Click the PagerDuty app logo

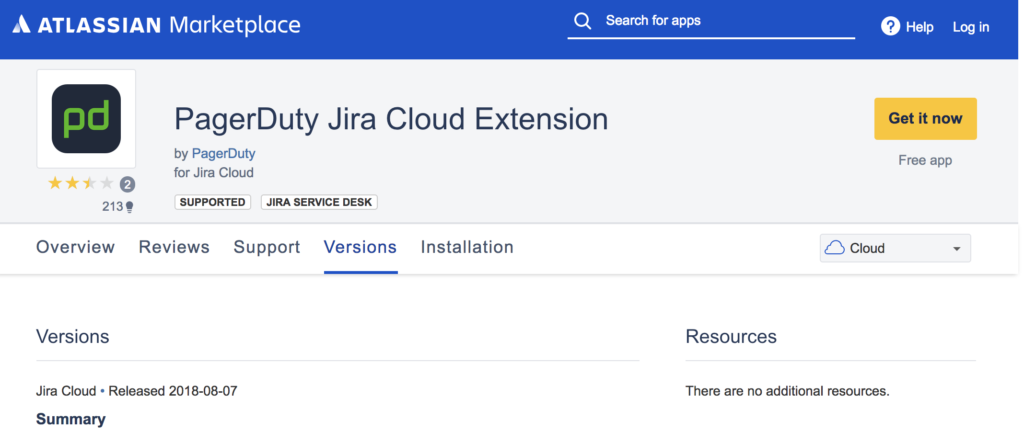point(86,119)
